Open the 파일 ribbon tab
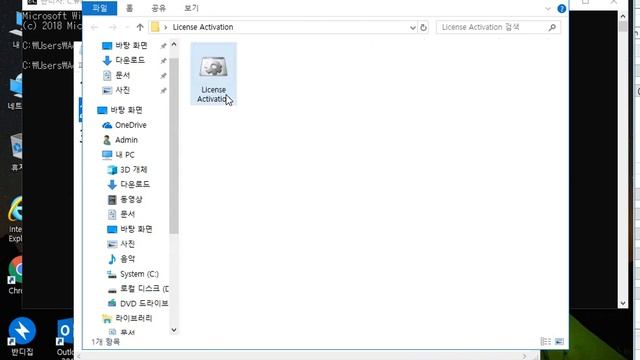This screenshot has height=360, width=640. (x=100, y=8)
